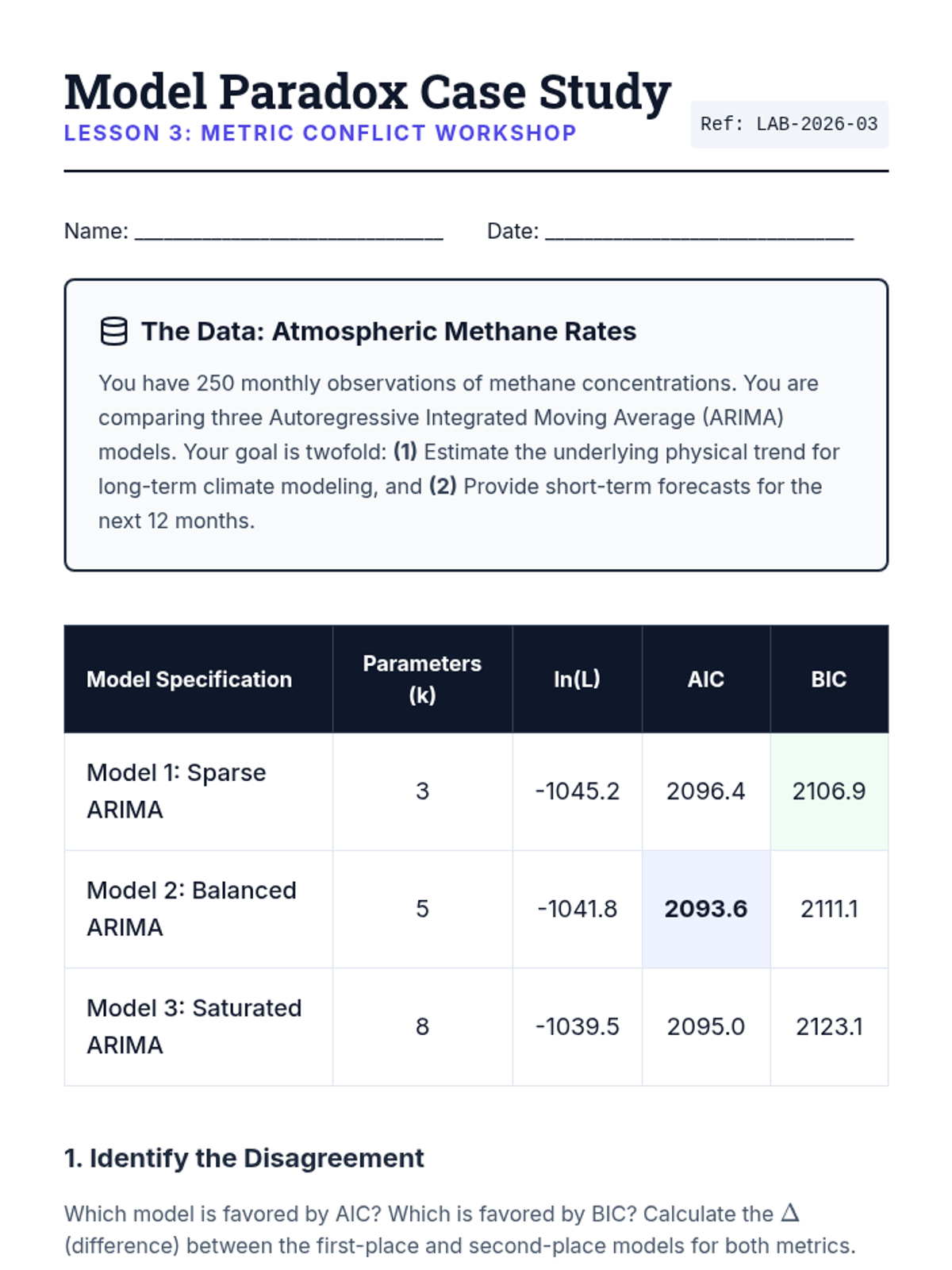The image size is (952, 1270).
Task: Click the AIC column header
Action: pos(705,679)
